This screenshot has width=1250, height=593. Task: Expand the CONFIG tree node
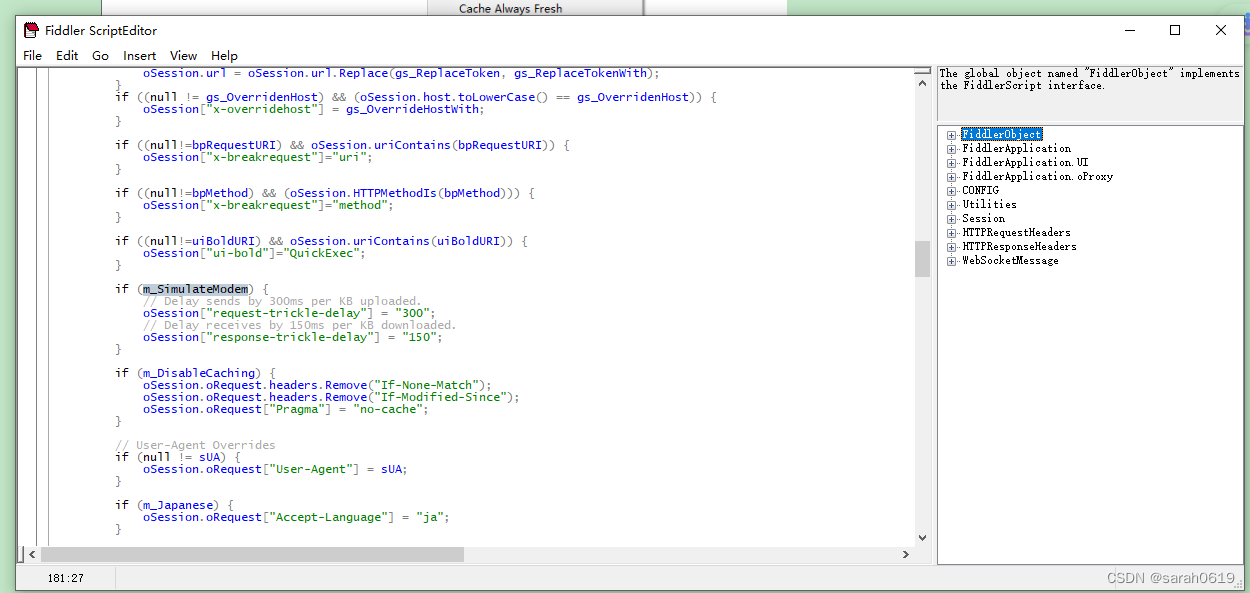(952, 190)
